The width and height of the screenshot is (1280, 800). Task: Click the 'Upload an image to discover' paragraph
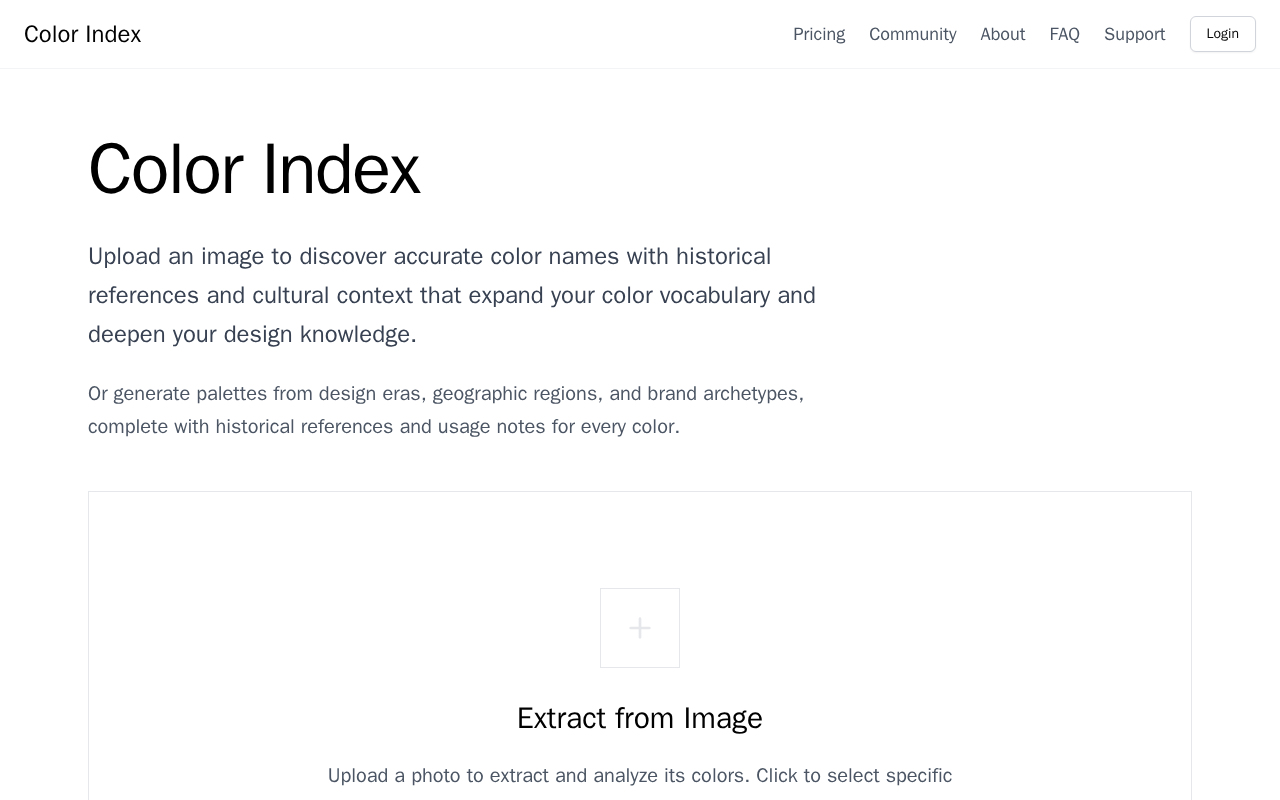[x=452, y=296]
